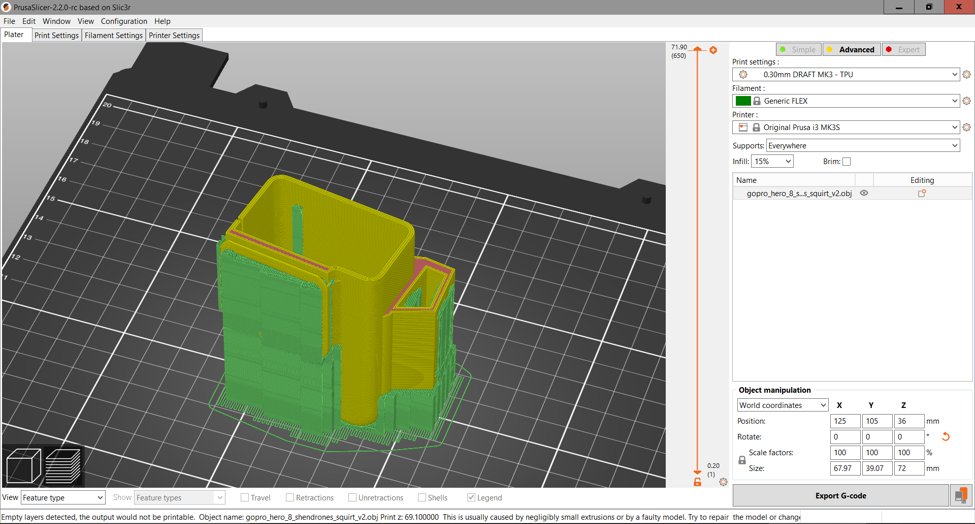The image size is (975, 524).
Task: Open the View menu
Action: (86, 21)
